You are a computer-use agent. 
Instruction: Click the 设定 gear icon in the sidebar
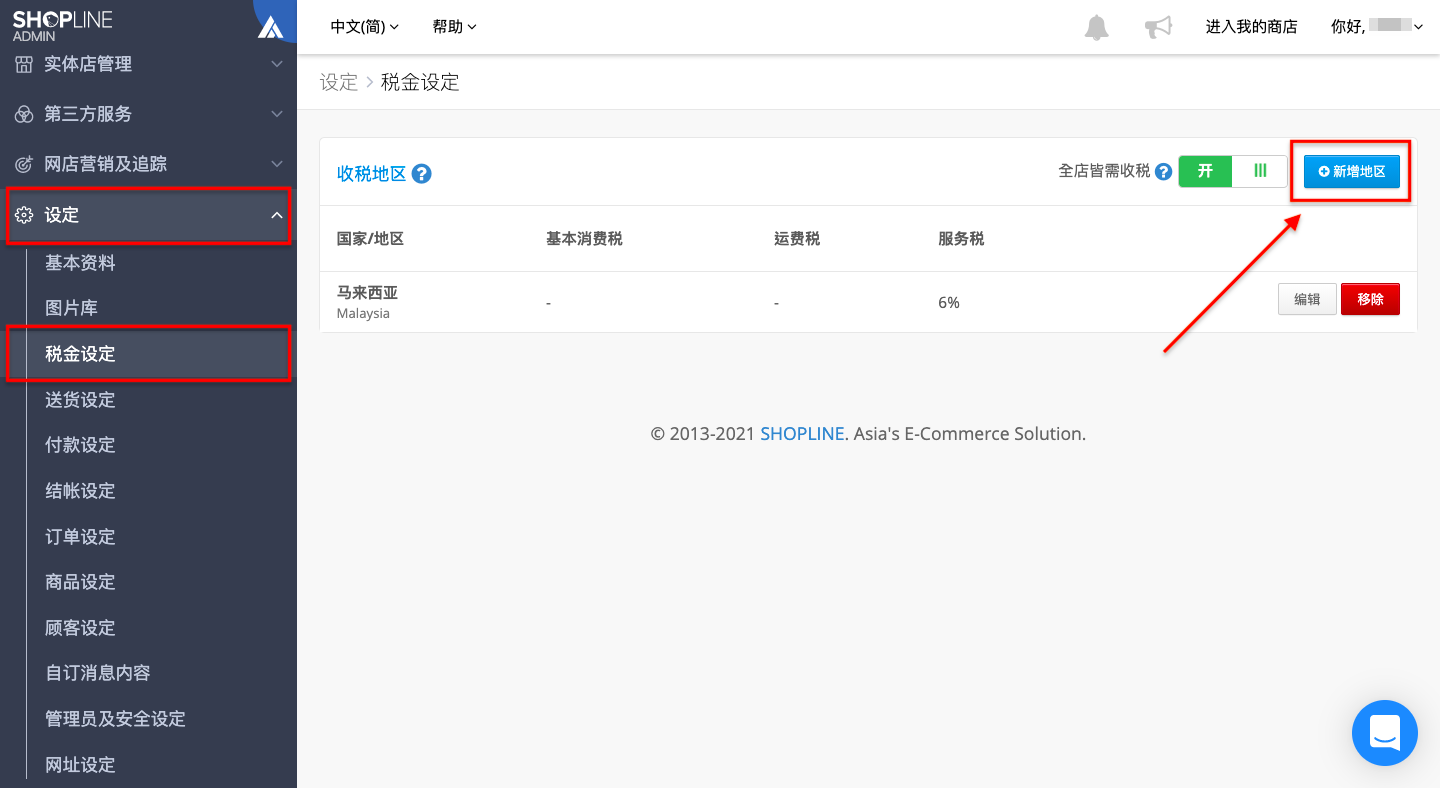(24, 215)
